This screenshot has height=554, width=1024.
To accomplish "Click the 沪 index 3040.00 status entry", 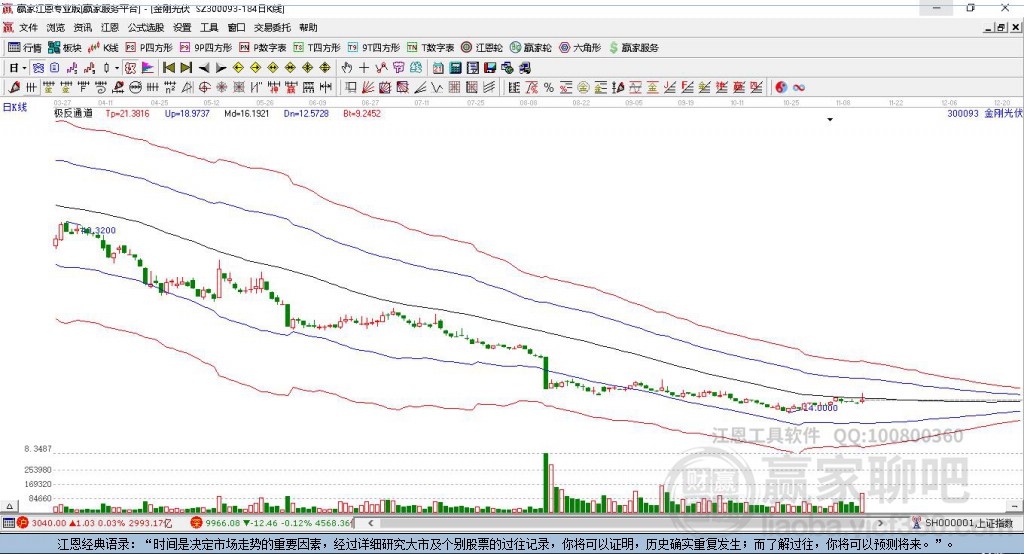I will point(93,523).
